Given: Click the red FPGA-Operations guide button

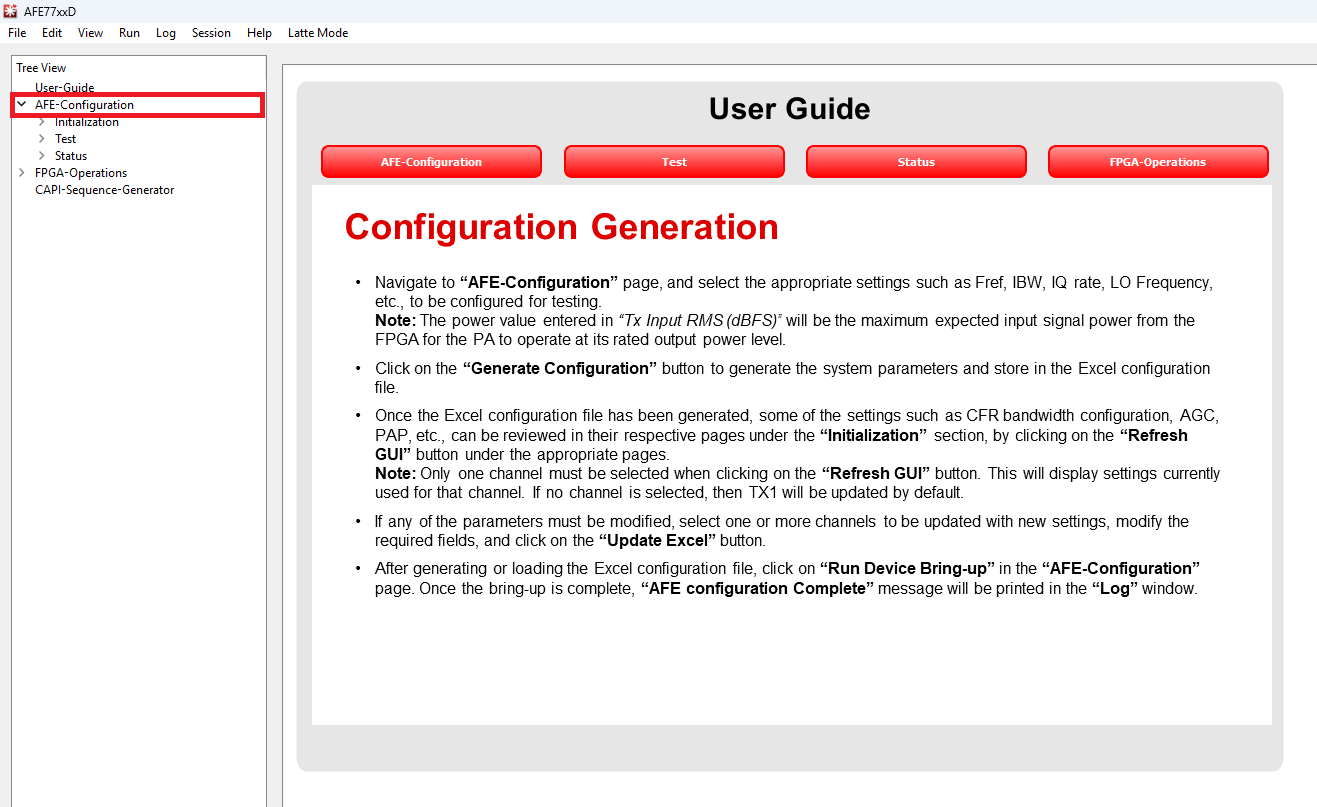Looking at the screenshot, I should [1158, 162].
